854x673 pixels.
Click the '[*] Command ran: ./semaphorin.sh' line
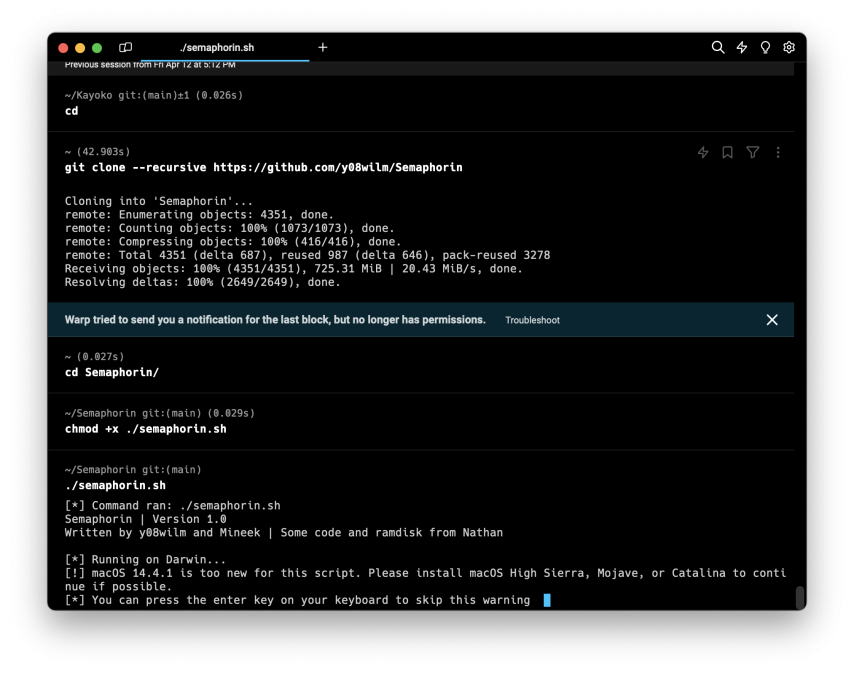pyautogui.click(x=172, y=505)
